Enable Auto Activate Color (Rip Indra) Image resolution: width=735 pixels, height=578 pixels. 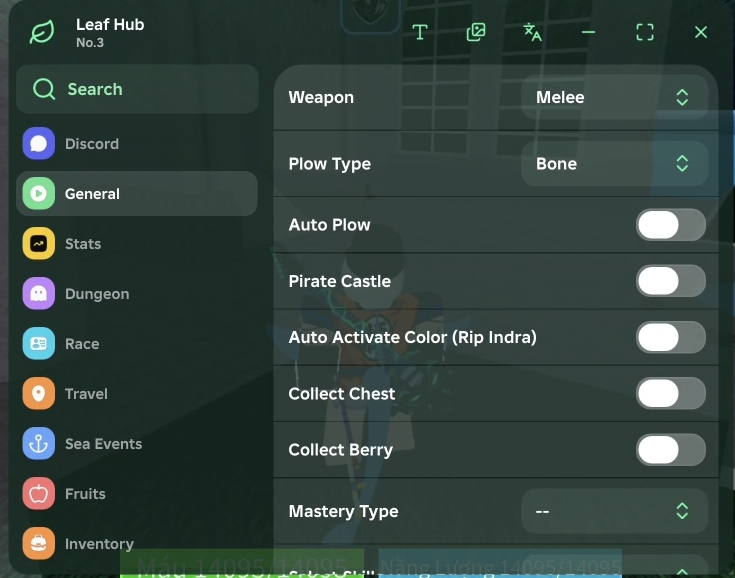[670, 338]
